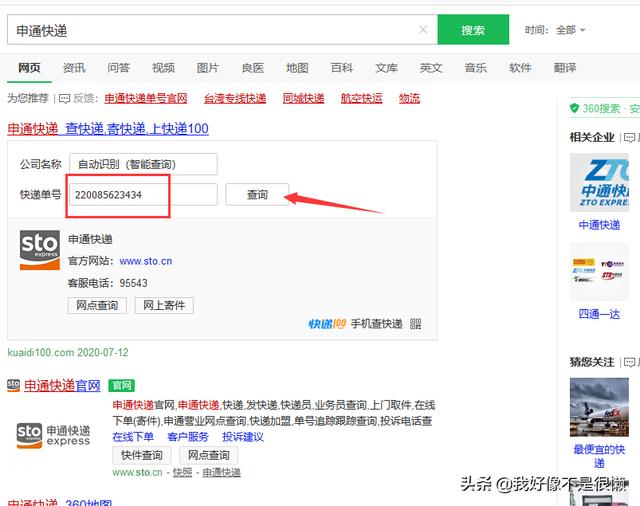This screenshot has height=506, width=640.
Task: Open the 问答 tab
Action: (118, 68)
